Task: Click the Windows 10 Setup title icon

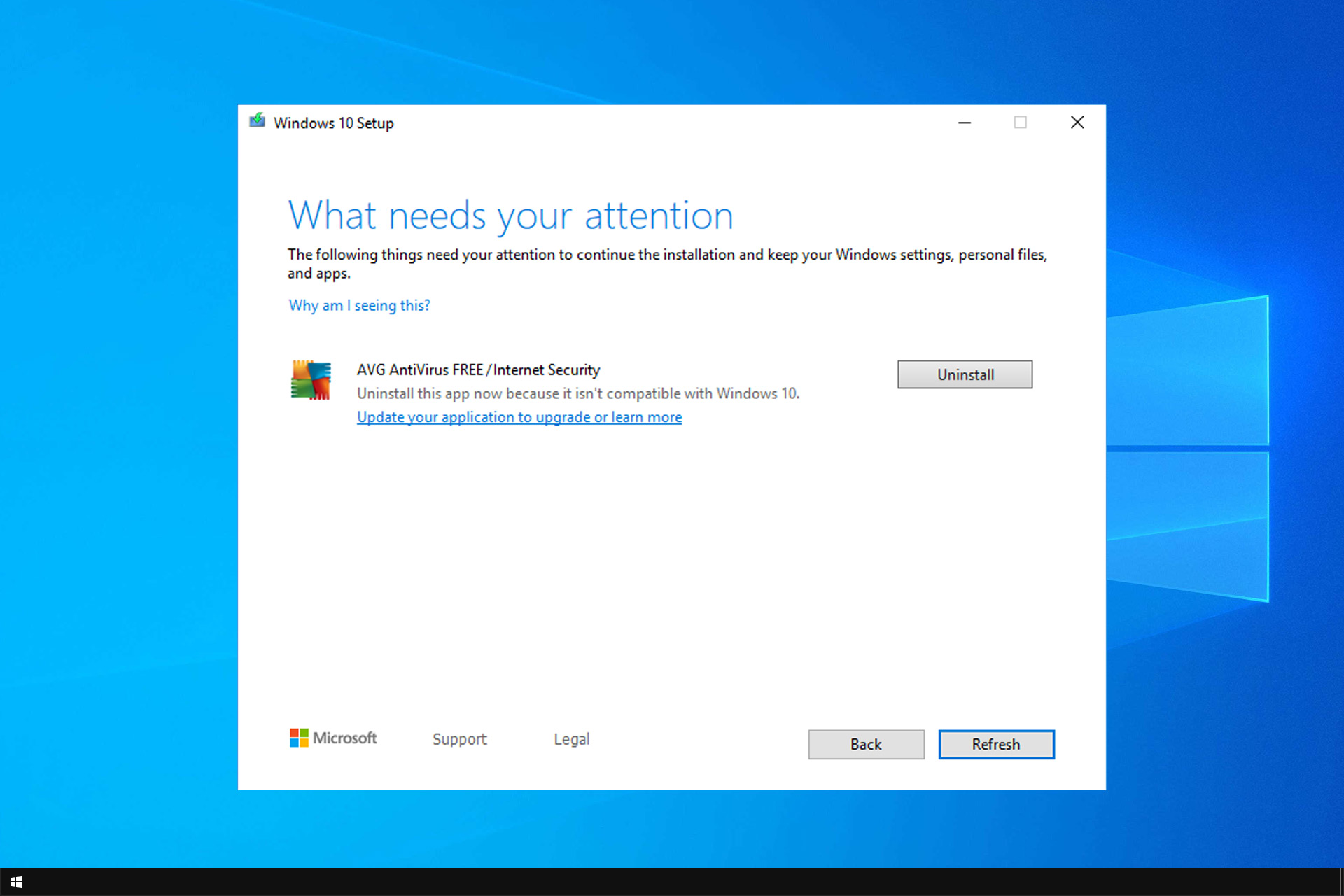Action: click(x=258, y=121)
